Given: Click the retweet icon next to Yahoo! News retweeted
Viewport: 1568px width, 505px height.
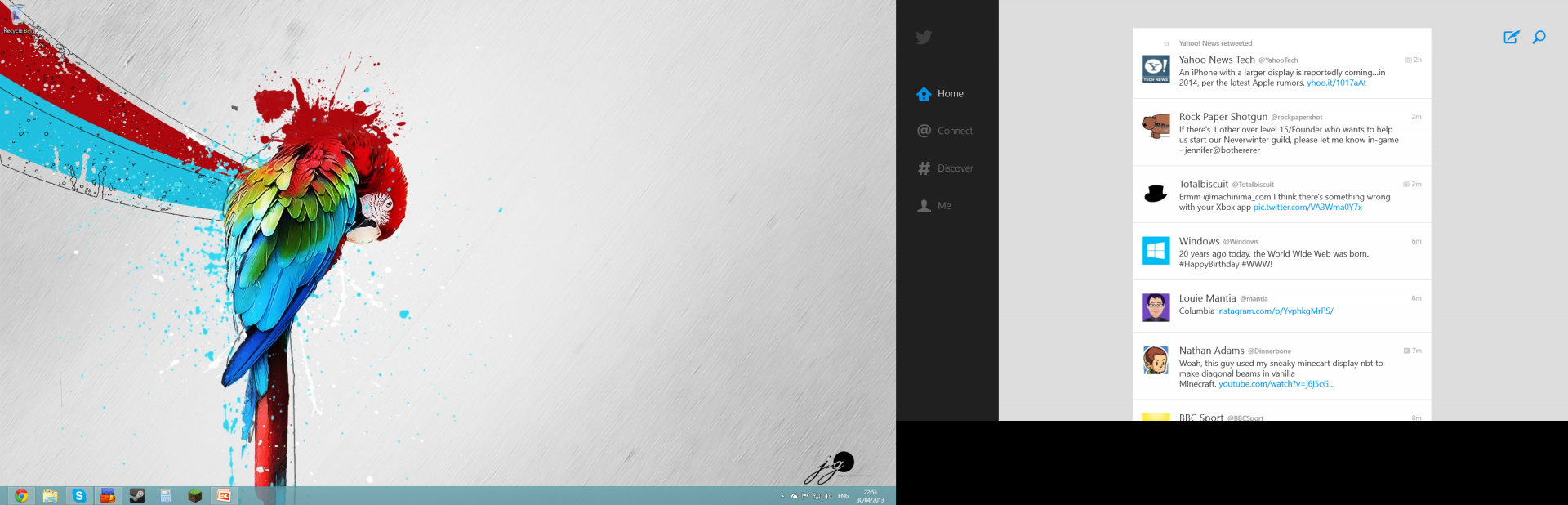Looking at the screenshot, I should click(x=1166, y=44).
